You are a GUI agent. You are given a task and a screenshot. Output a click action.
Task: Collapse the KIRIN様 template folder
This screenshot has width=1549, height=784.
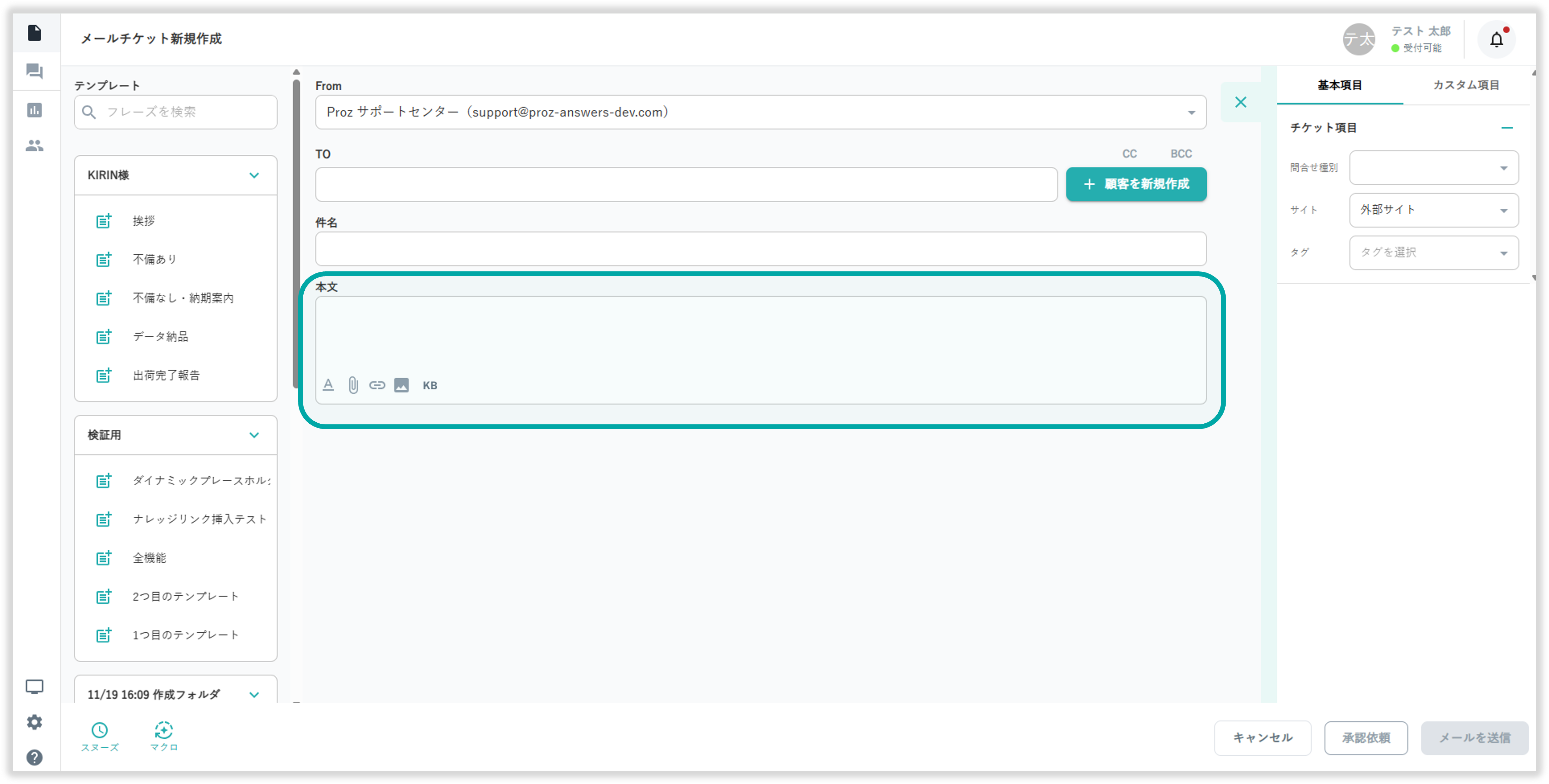pyautogui.click(x=254, y=175)
